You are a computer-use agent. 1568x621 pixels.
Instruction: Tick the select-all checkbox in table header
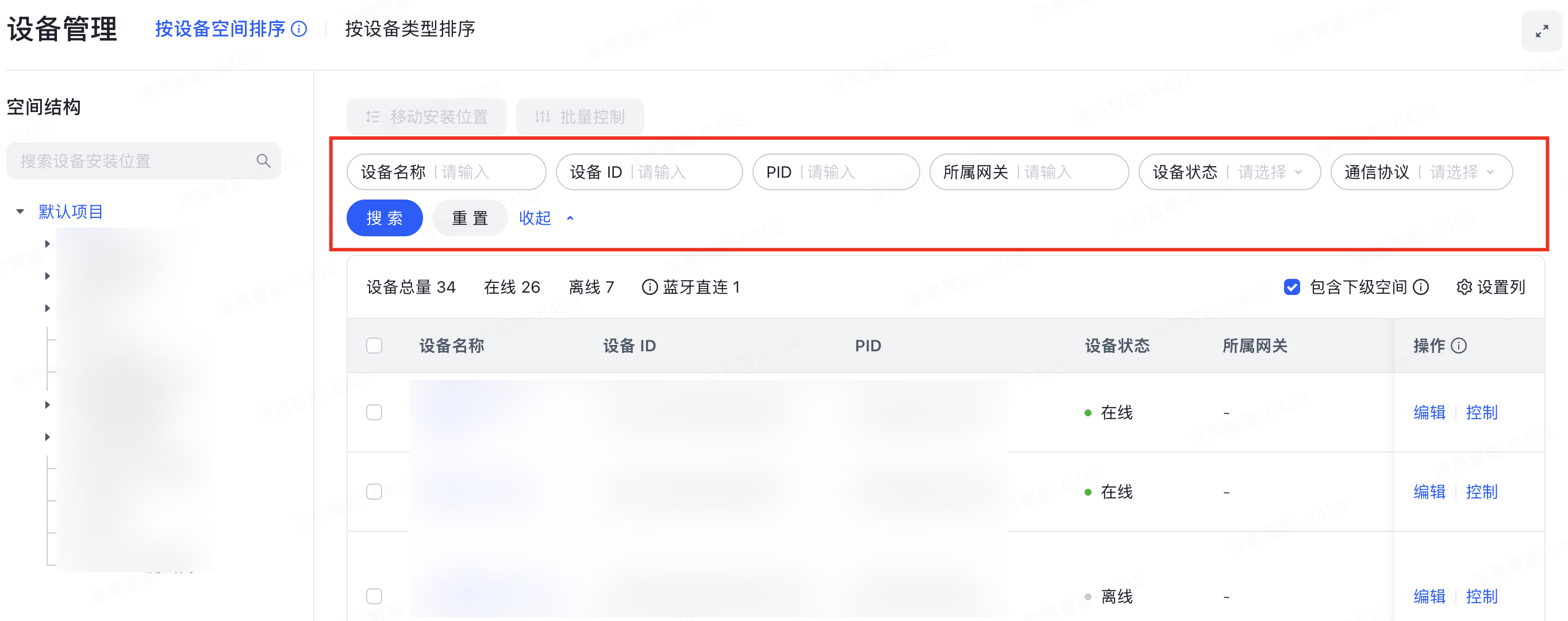point(374,346)
